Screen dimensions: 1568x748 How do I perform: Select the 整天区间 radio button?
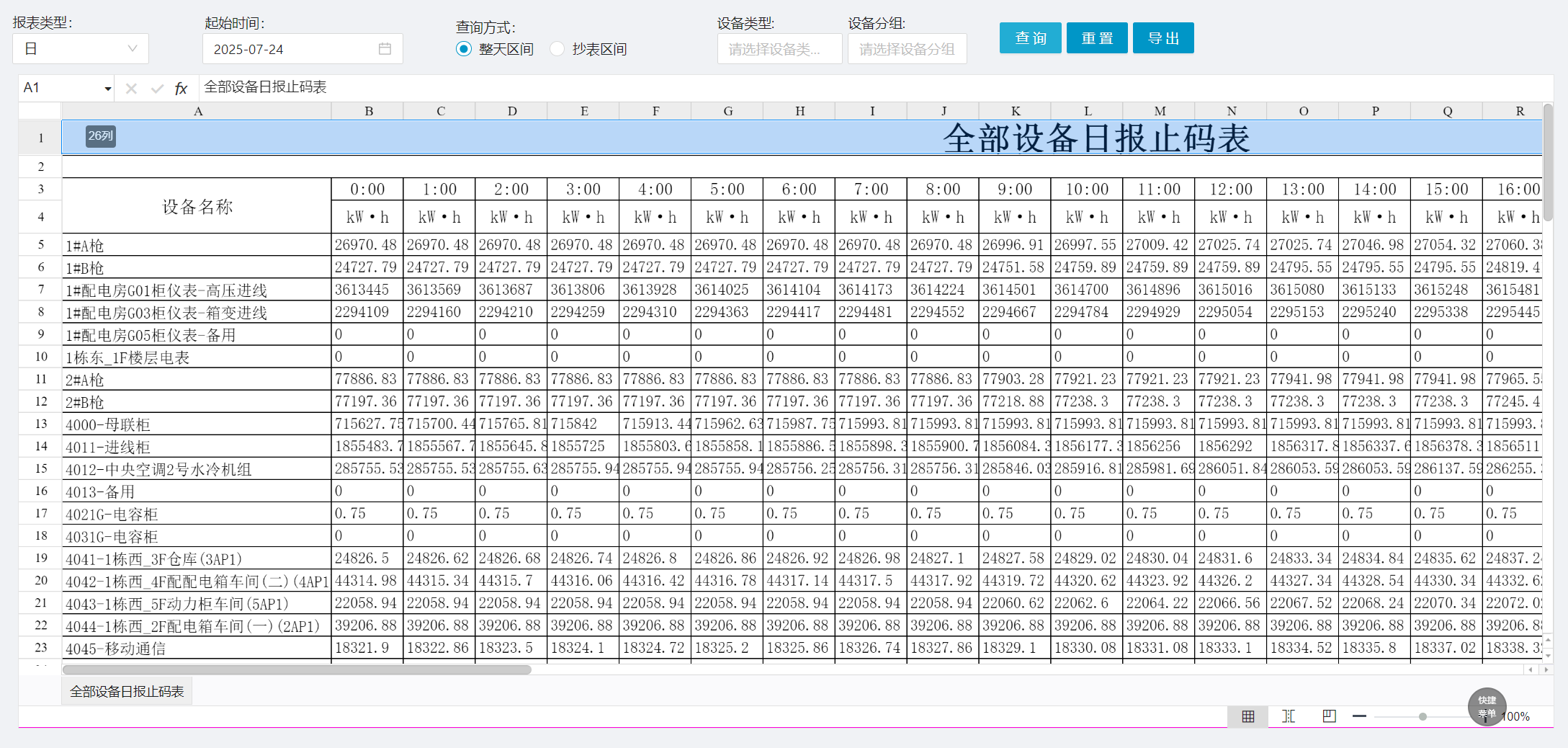click(x=464, y=49)
